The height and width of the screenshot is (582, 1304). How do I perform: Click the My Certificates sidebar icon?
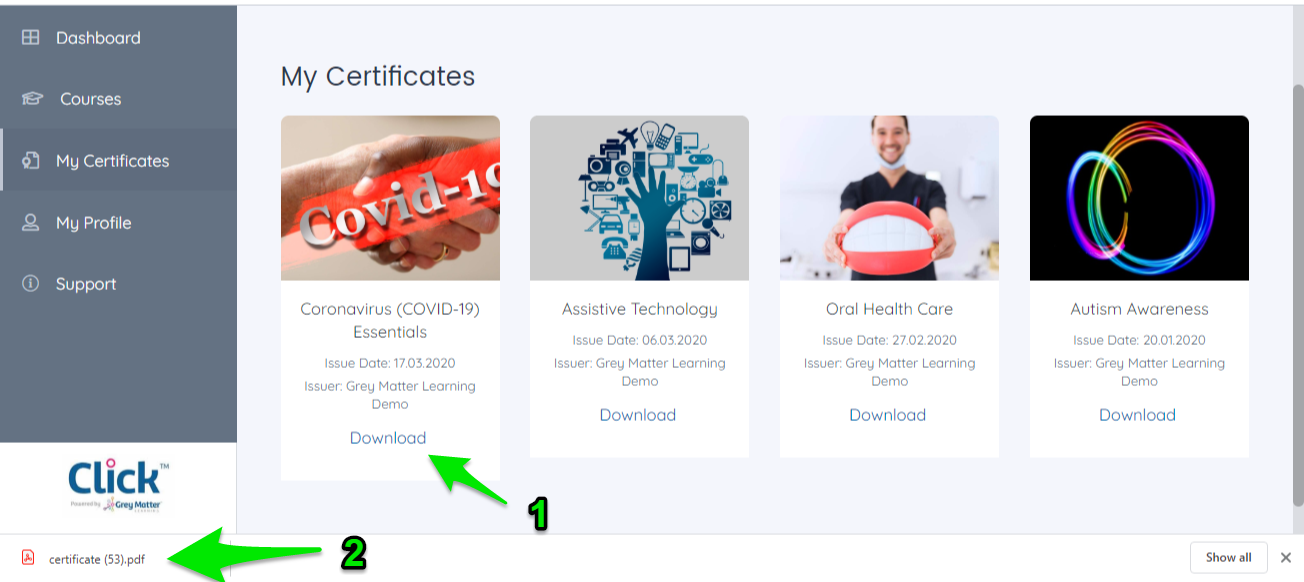point(31,161)
